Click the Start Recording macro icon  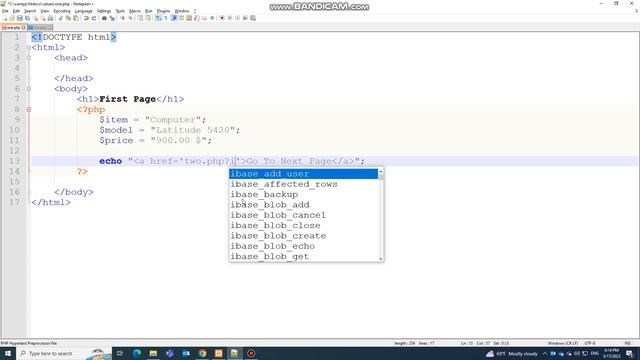(222, 18)
